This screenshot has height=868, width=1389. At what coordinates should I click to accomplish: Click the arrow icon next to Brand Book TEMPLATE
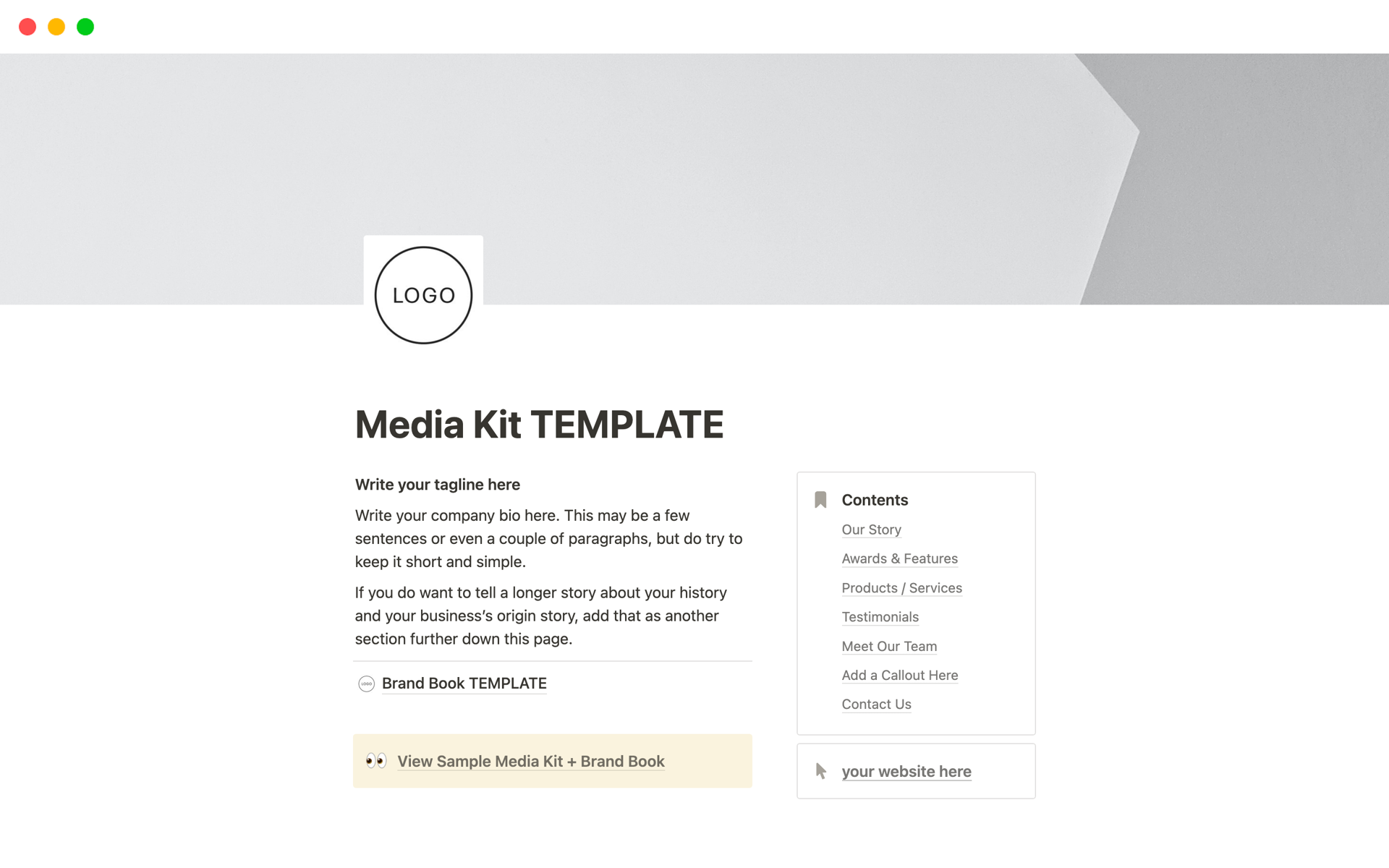pos(366,683)
